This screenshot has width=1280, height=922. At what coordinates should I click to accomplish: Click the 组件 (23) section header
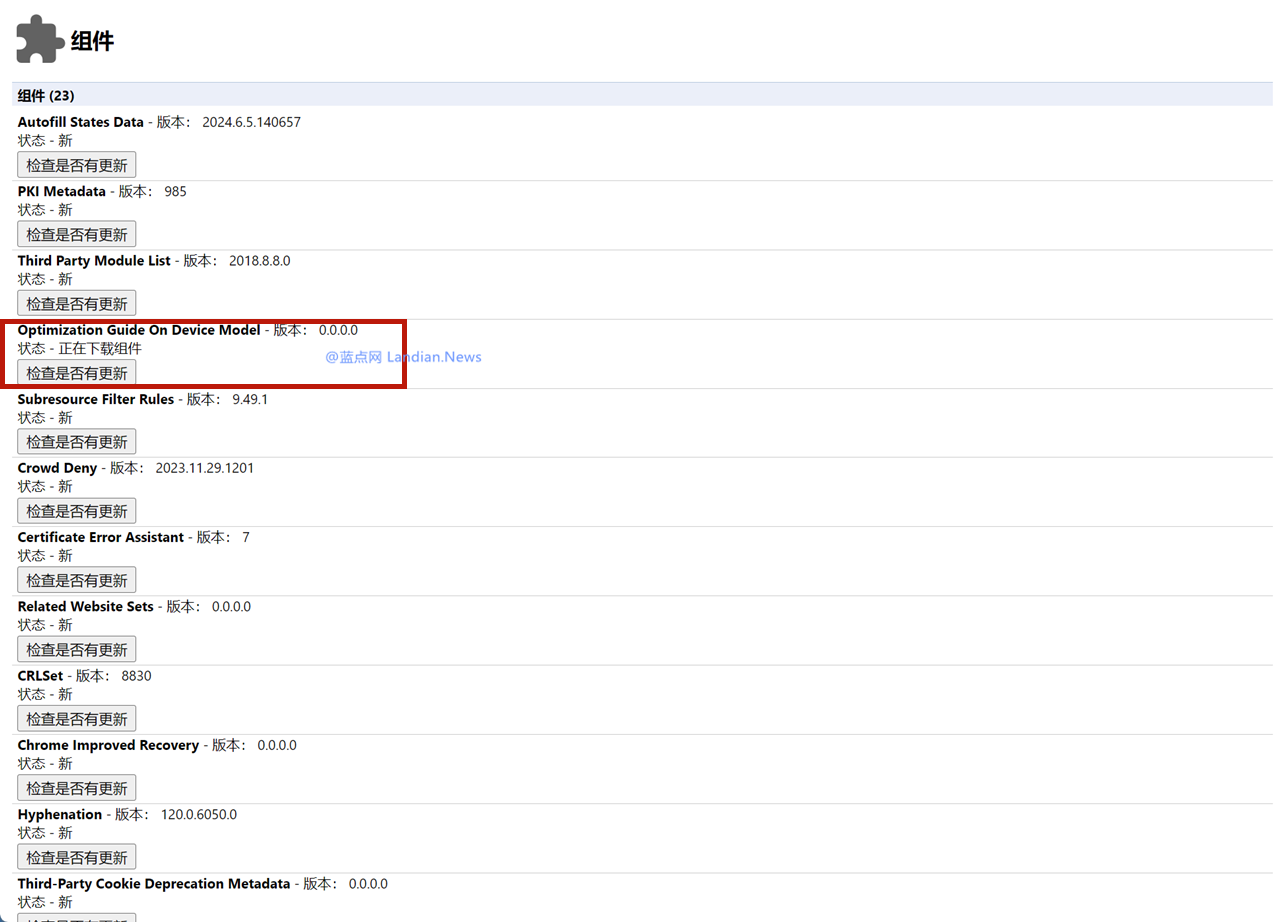click(x=46, y=96)
